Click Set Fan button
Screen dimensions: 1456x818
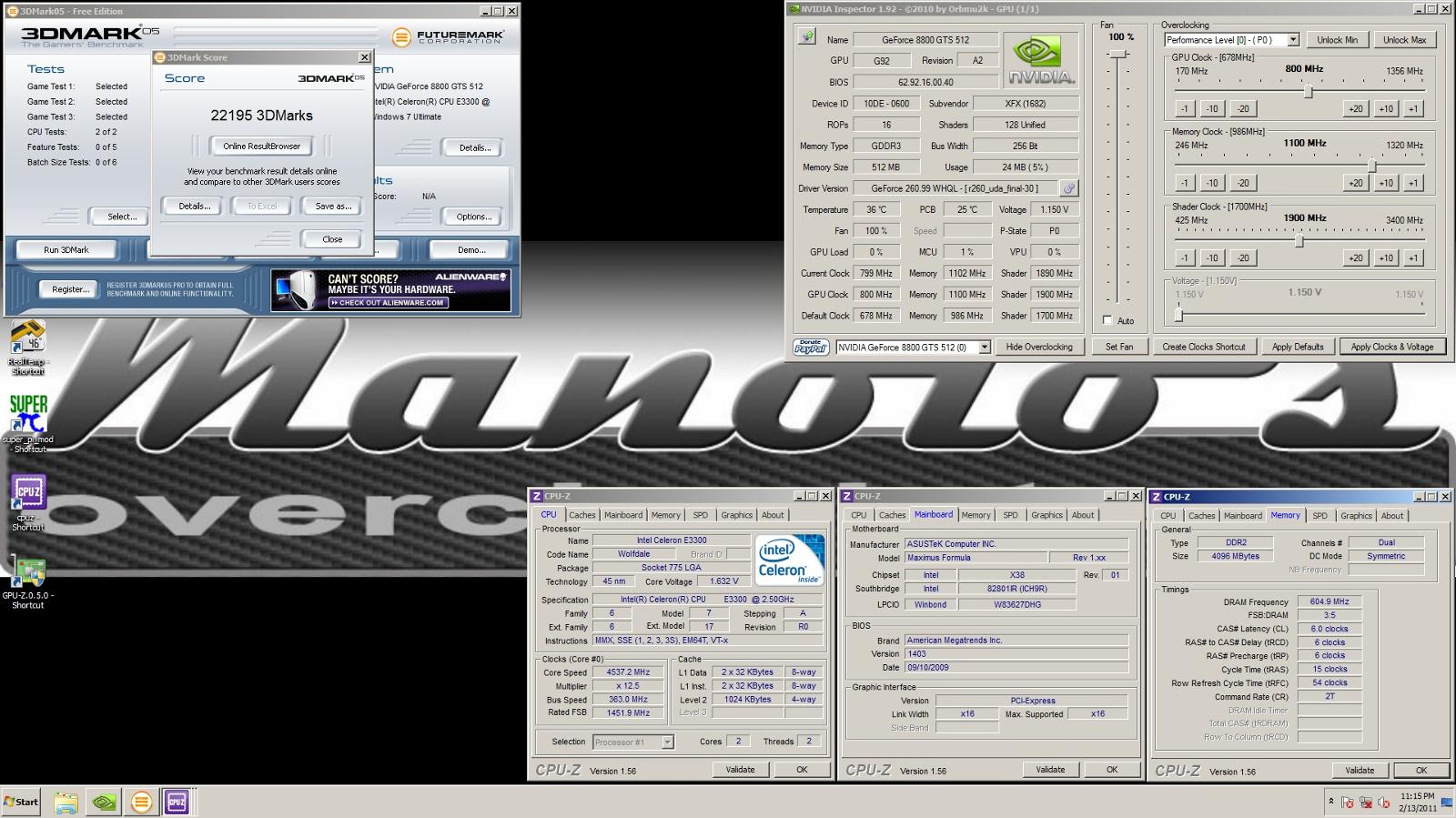coord(1119,347)
